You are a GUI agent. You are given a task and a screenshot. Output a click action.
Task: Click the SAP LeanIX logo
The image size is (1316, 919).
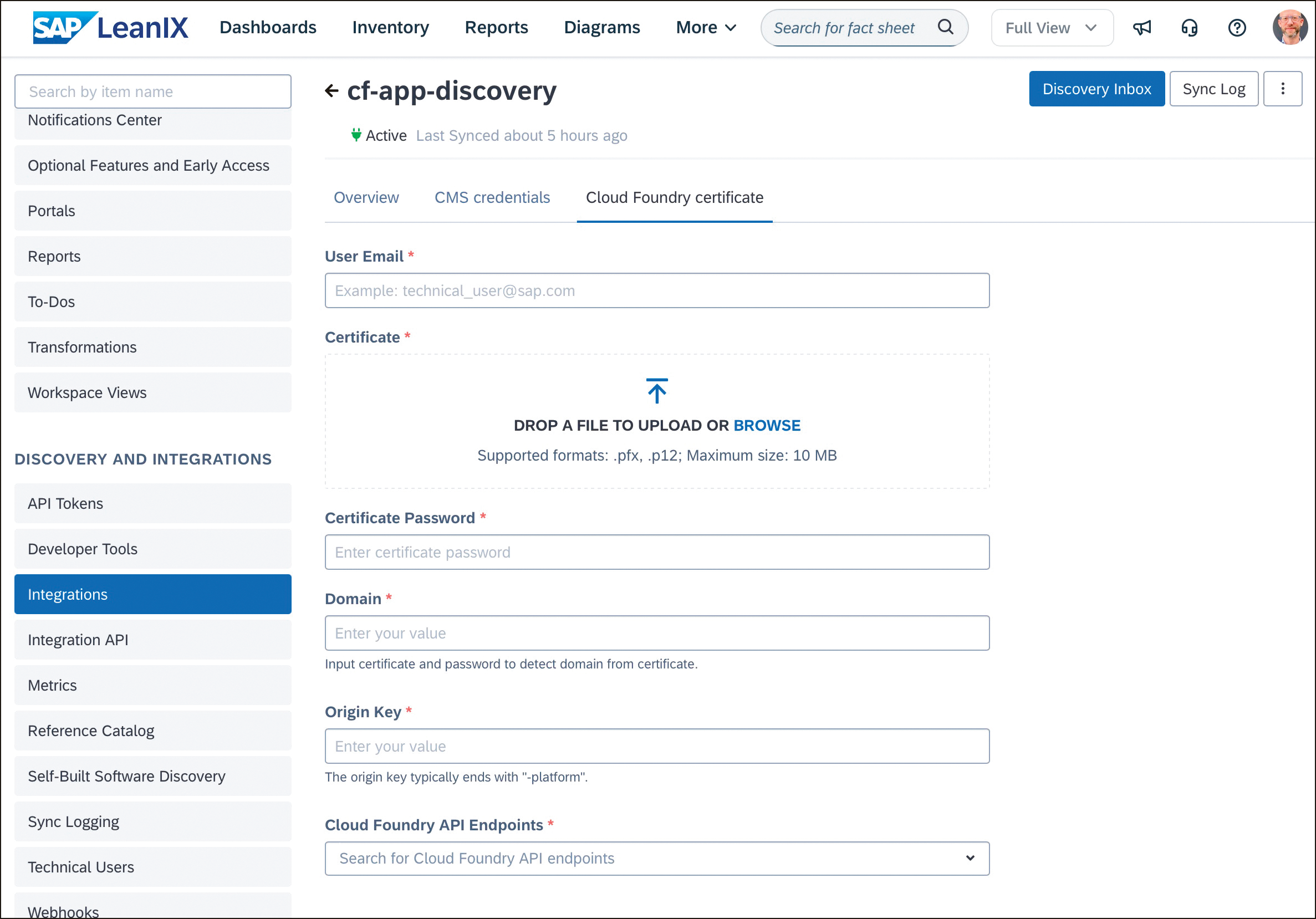click(x=110, y=28)
